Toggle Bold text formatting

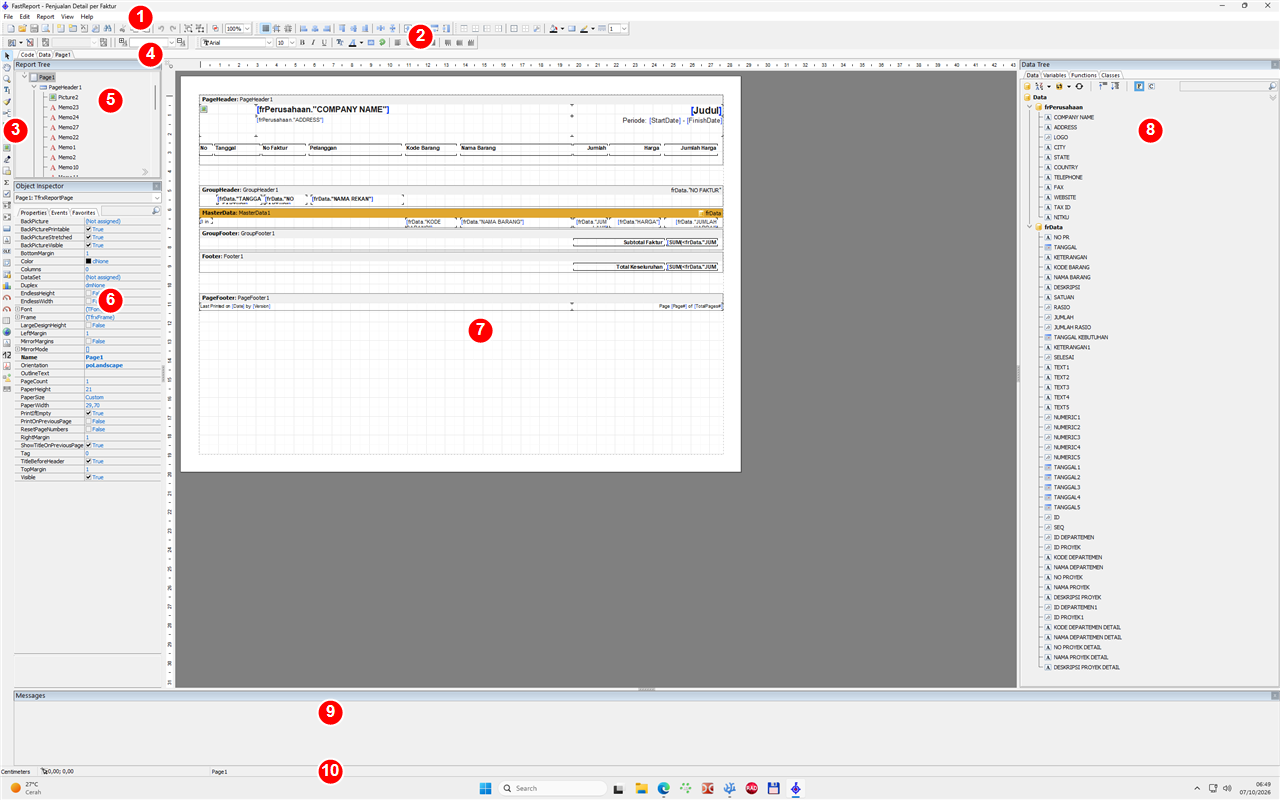pyautogui.click(x=302, y=43)
